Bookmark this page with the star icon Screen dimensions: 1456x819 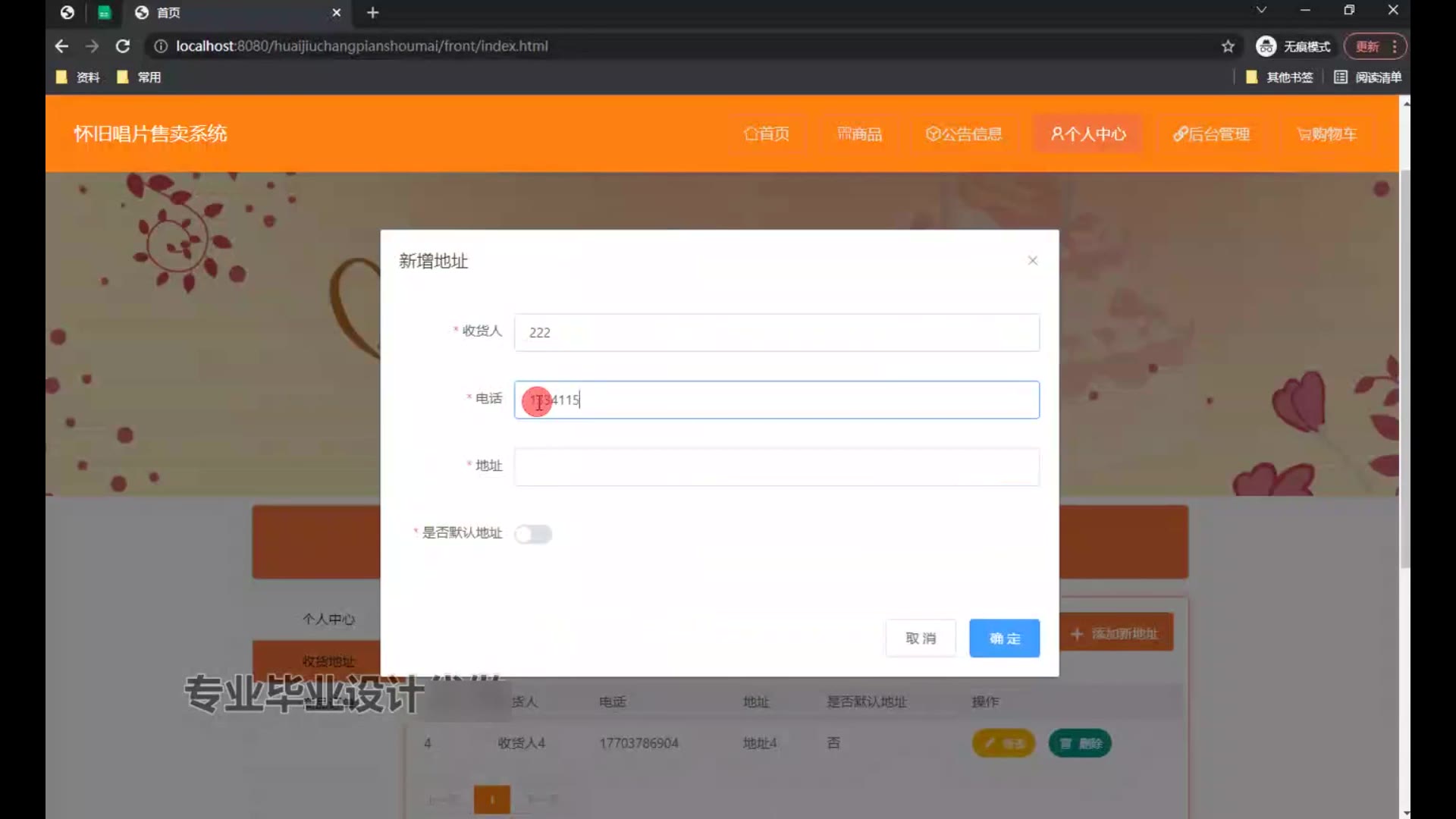pyautogui.click(x=1228, y=46)
